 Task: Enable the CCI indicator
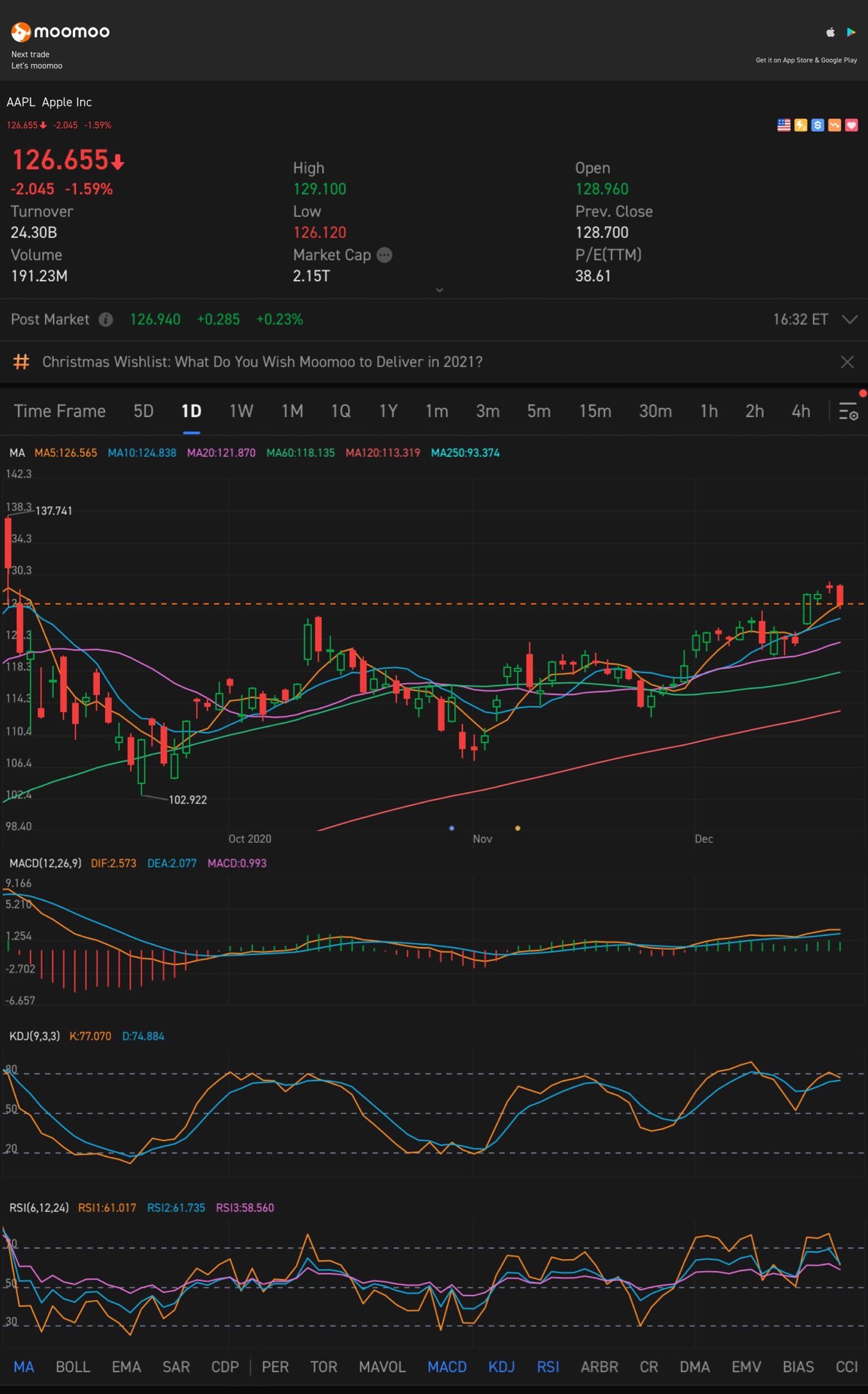pyautogui.click(x=846, y=1366)
